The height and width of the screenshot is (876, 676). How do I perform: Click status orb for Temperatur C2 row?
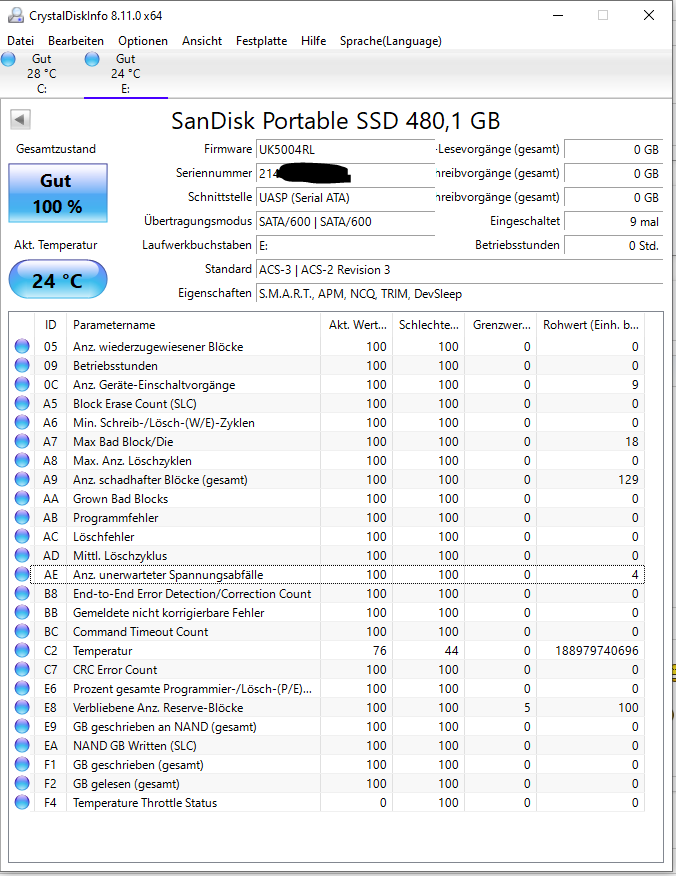click(22, 650)
